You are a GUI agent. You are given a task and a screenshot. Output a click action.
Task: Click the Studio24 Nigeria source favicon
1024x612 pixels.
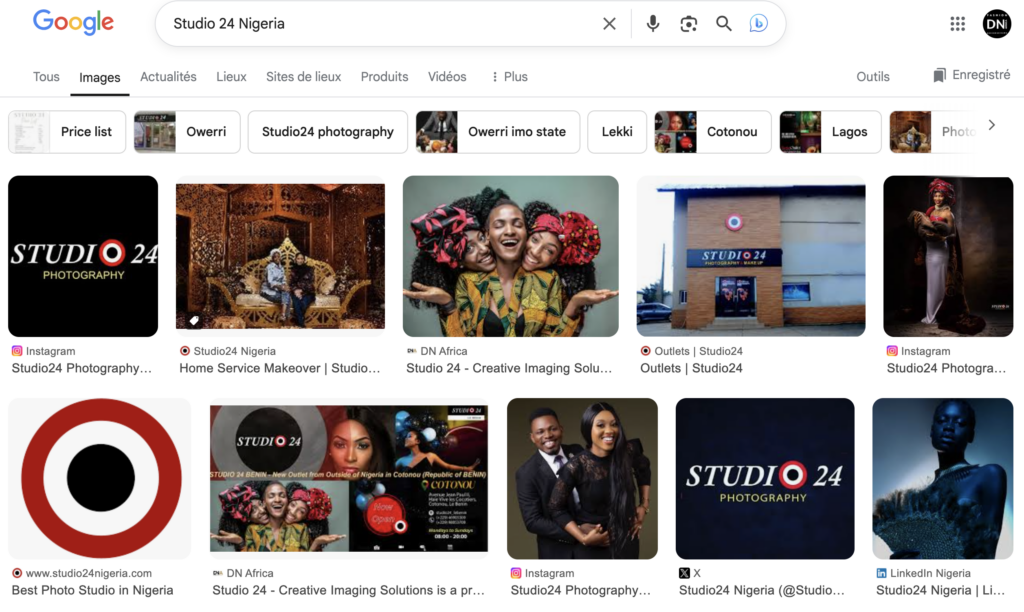coord(185,351)
